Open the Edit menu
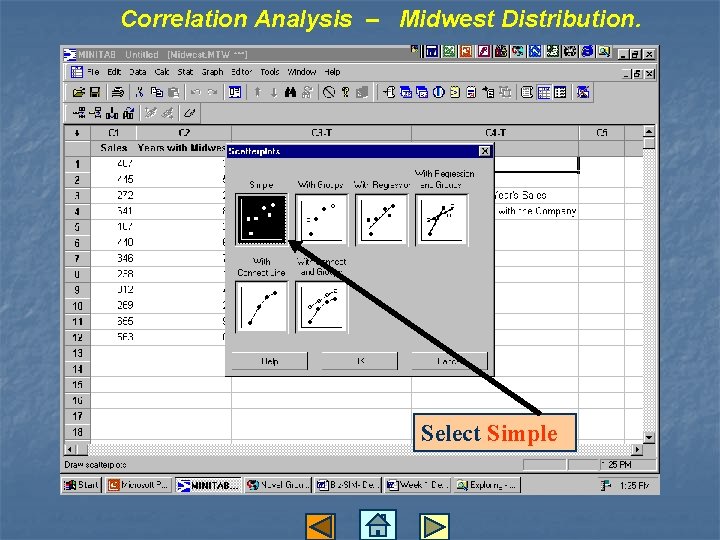 [114, 72]
